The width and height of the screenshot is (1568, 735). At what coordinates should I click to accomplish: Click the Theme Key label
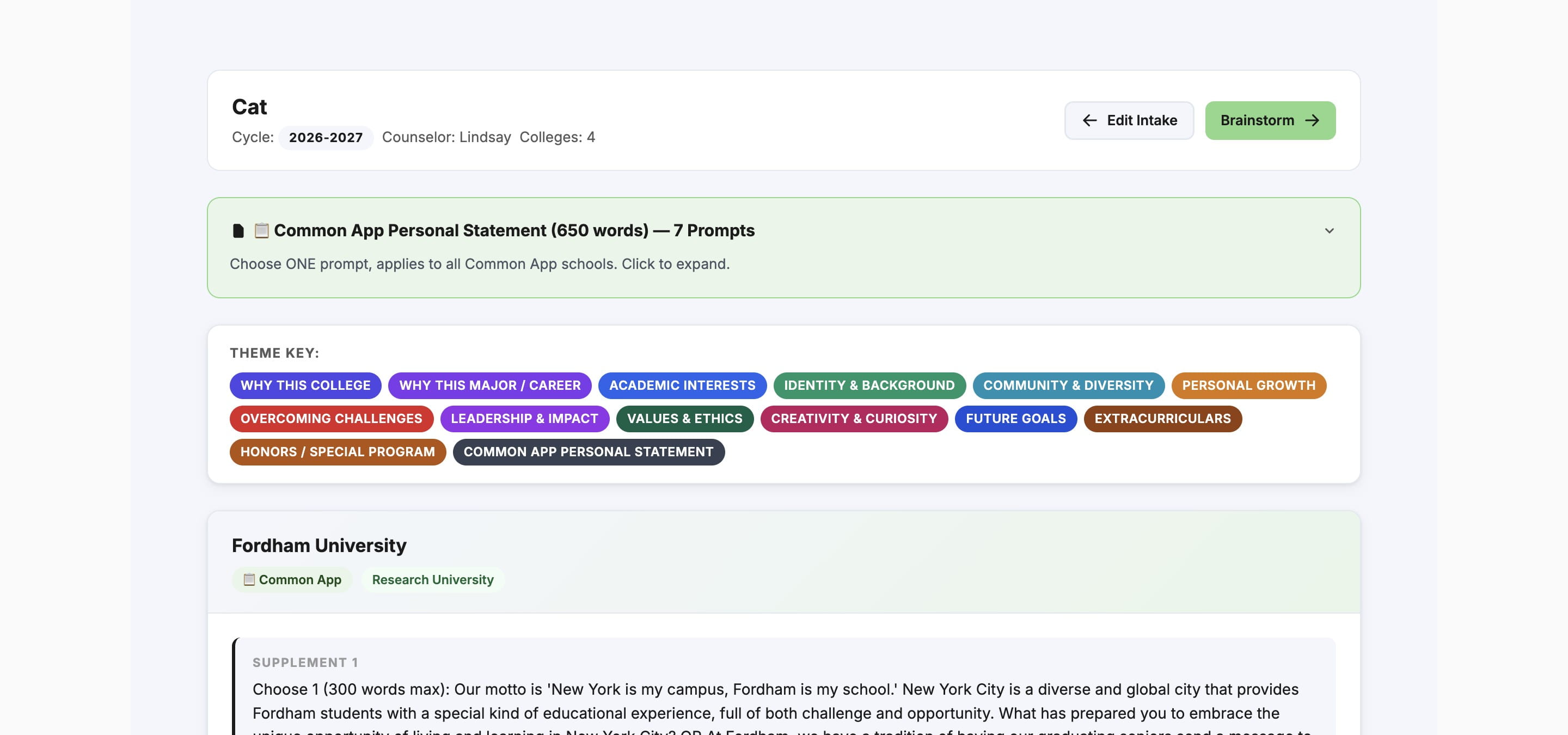(x=274, y=353)
